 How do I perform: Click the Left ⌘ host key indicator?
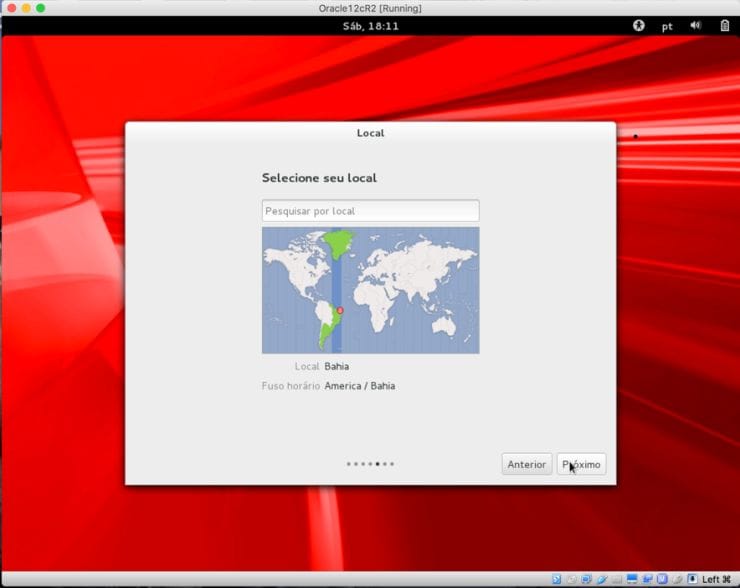pyautogui.click(x=716, y=579)
